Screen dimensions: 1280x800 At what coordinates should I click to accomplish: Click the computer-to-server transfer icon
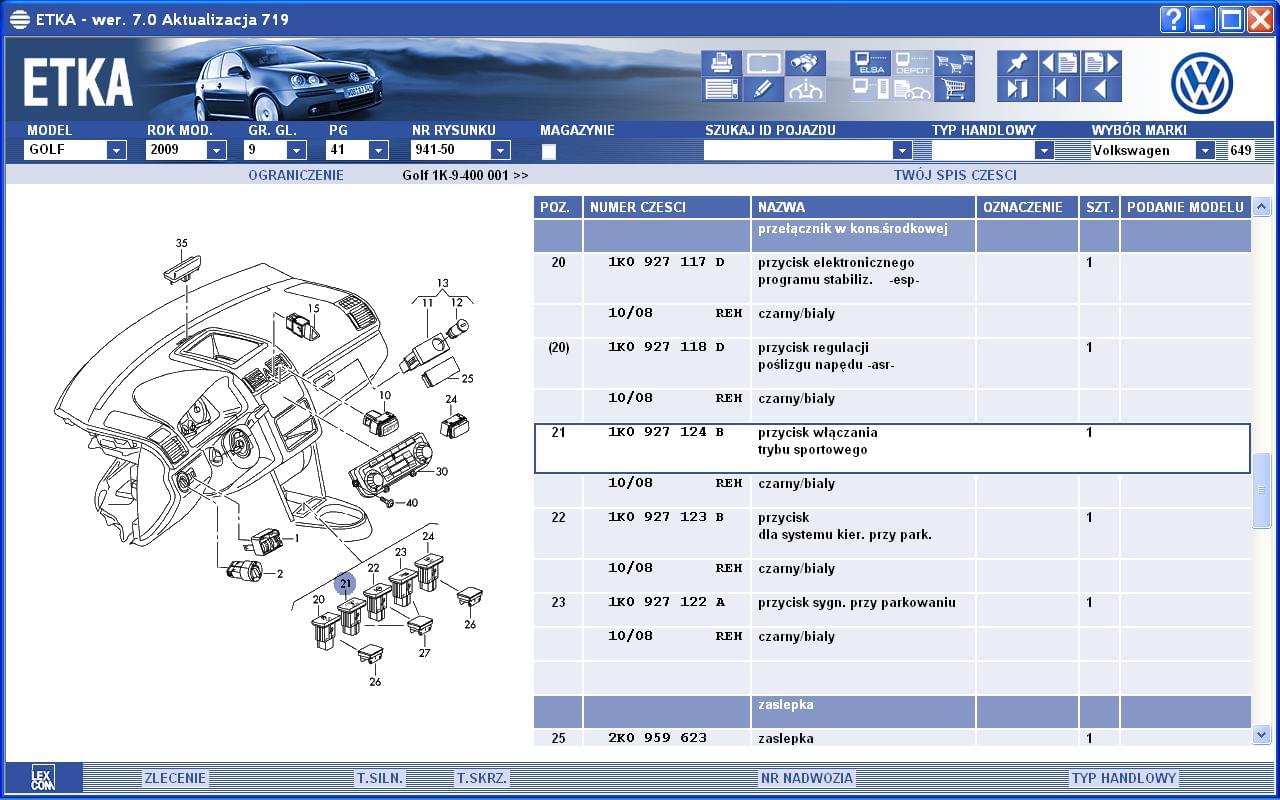pyautogui.click(x=870, y=89)
